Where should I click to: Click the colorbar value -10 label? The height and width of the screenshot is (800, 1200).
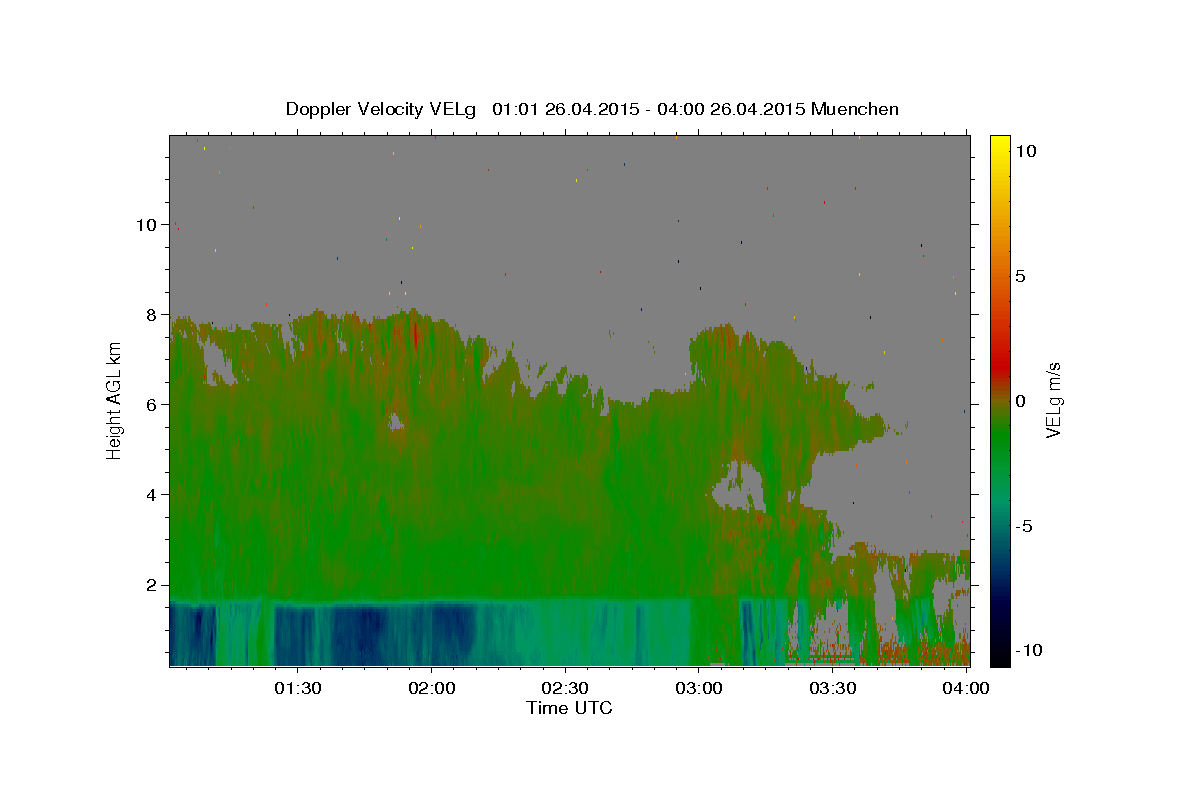click(x=1027, y=650)
